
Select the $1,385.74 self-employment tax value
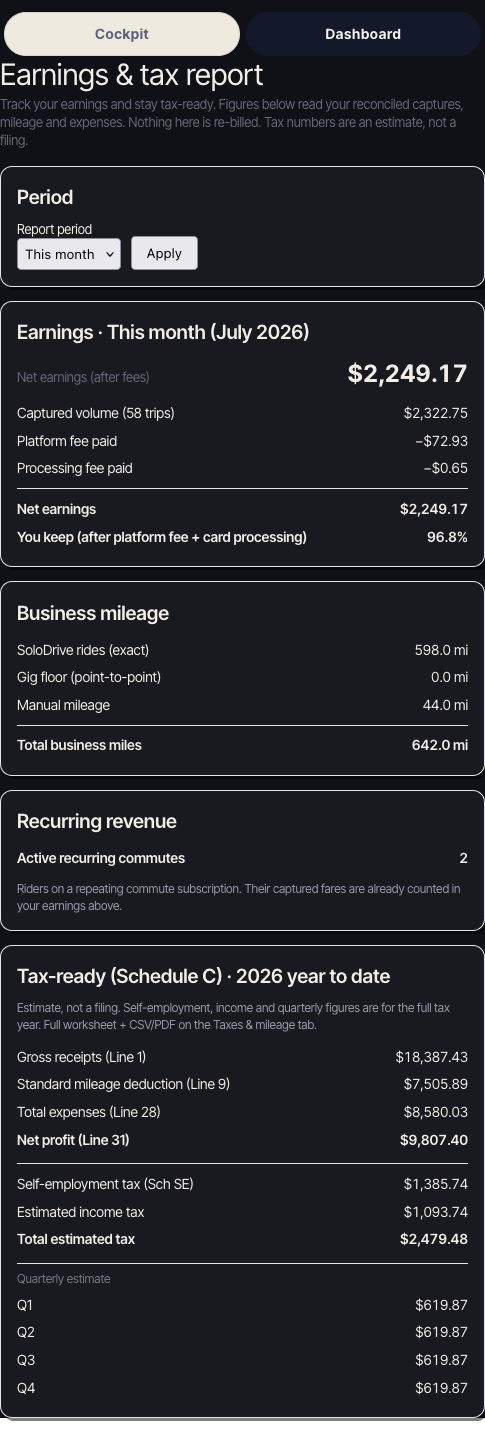(x=435, y=1184)
